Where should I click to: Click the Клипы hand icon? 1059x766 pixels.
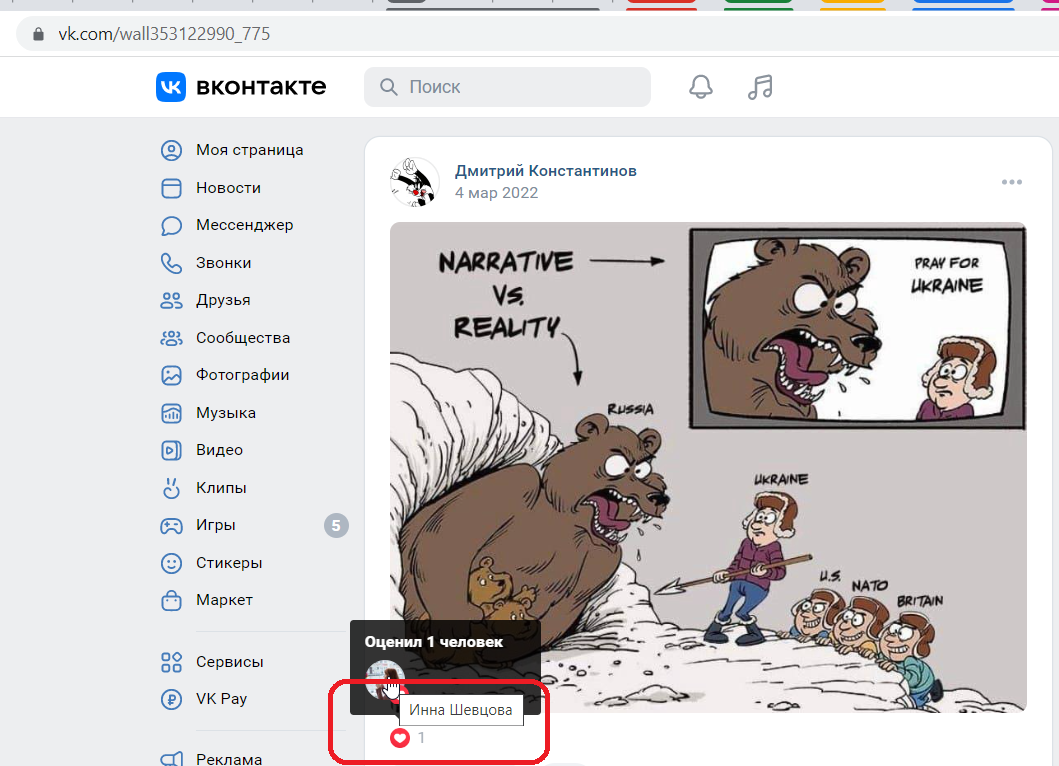coord(172,488)
